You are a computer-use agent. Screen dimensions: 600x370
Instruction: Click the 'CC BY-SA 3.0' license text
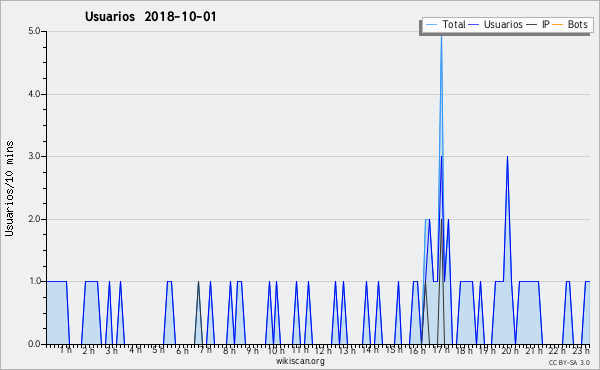tap(569, 362)
